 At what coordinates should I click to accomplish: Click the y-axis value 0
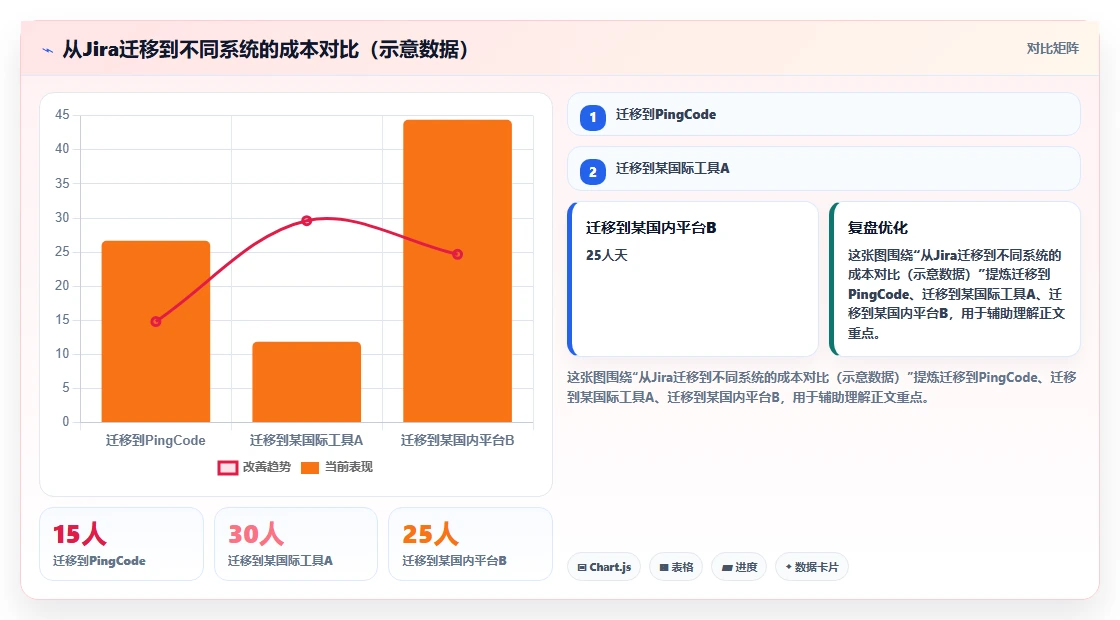point(66,421)
